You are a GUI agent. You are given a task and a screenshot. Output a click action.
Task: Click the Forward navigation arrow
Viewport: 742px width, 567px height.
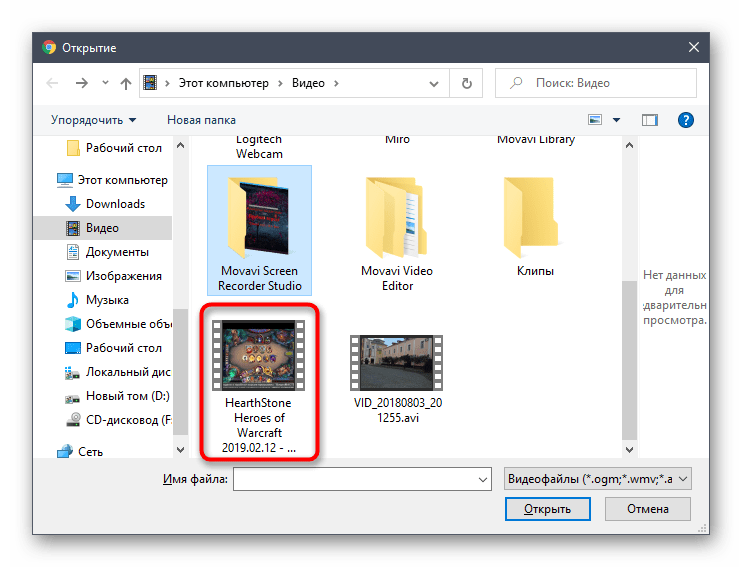81,83
